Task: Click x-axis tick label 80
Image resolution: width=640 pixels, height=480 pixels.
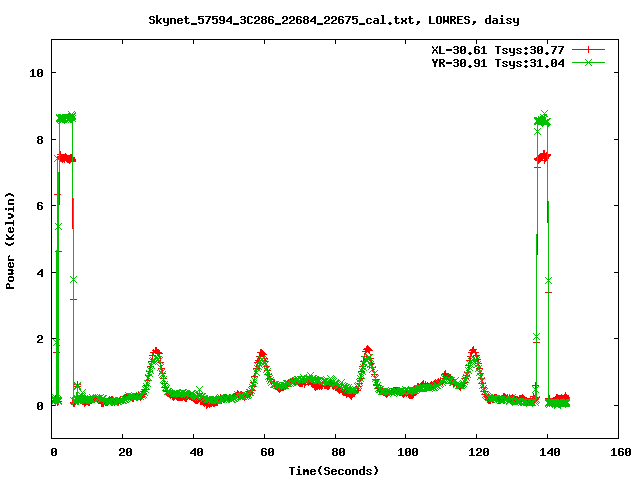Action: pos(338,452)
